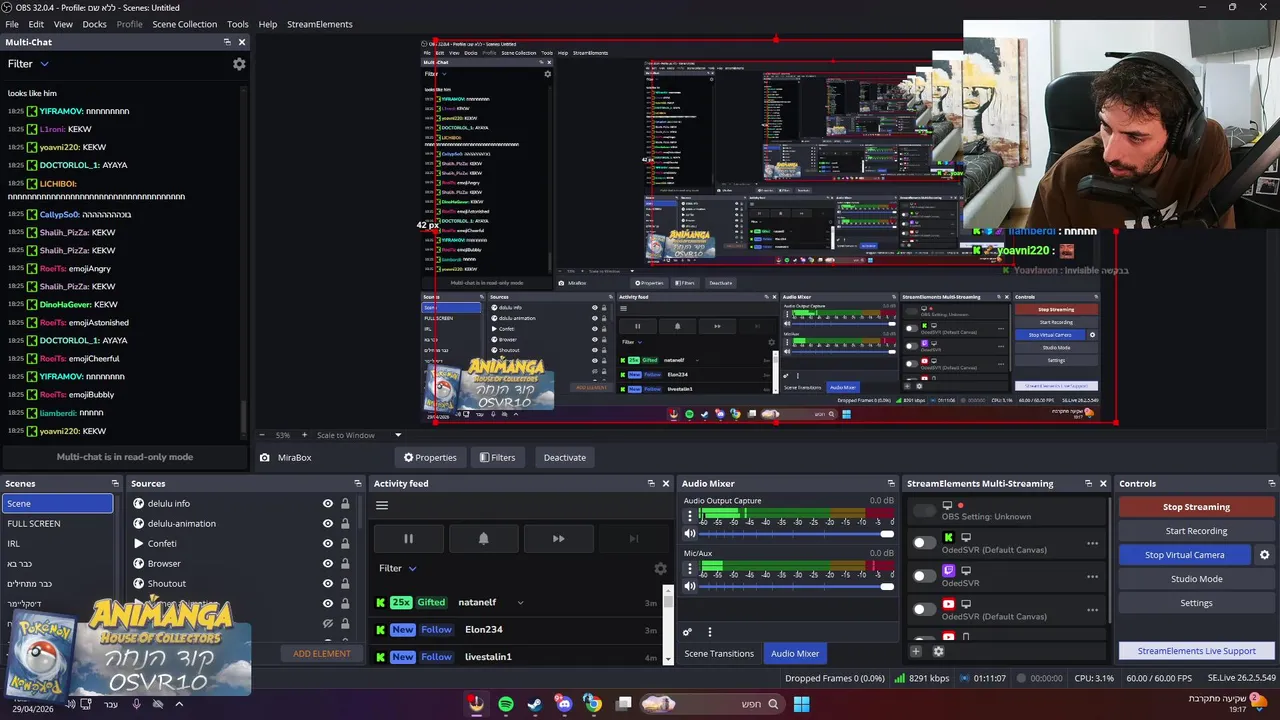
Task: Open StreamElements Live Support
Action: click(x=1196, y=651)
